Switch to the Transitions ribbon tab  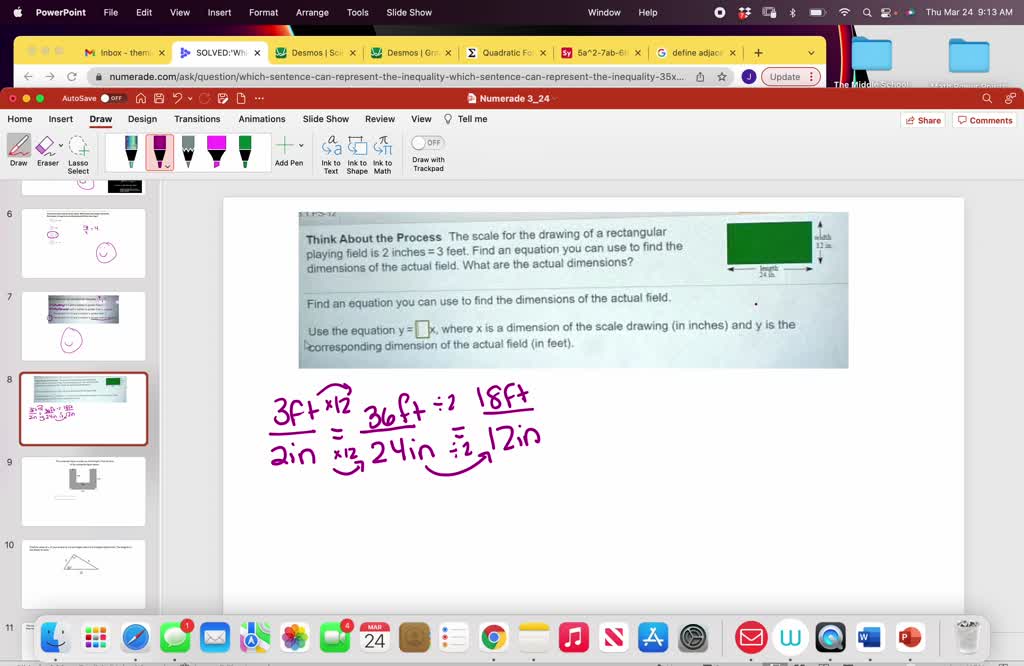coord(197,119)
